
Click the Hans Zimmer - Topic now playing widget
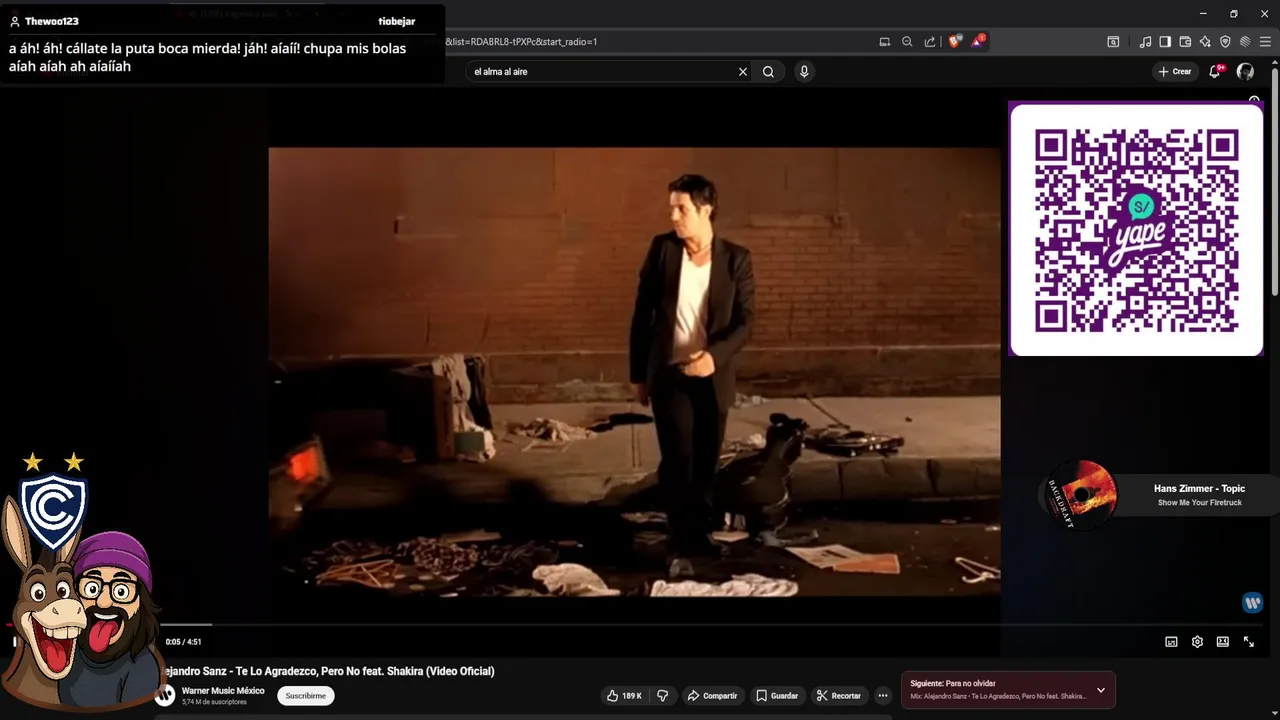click(1157, 495)
